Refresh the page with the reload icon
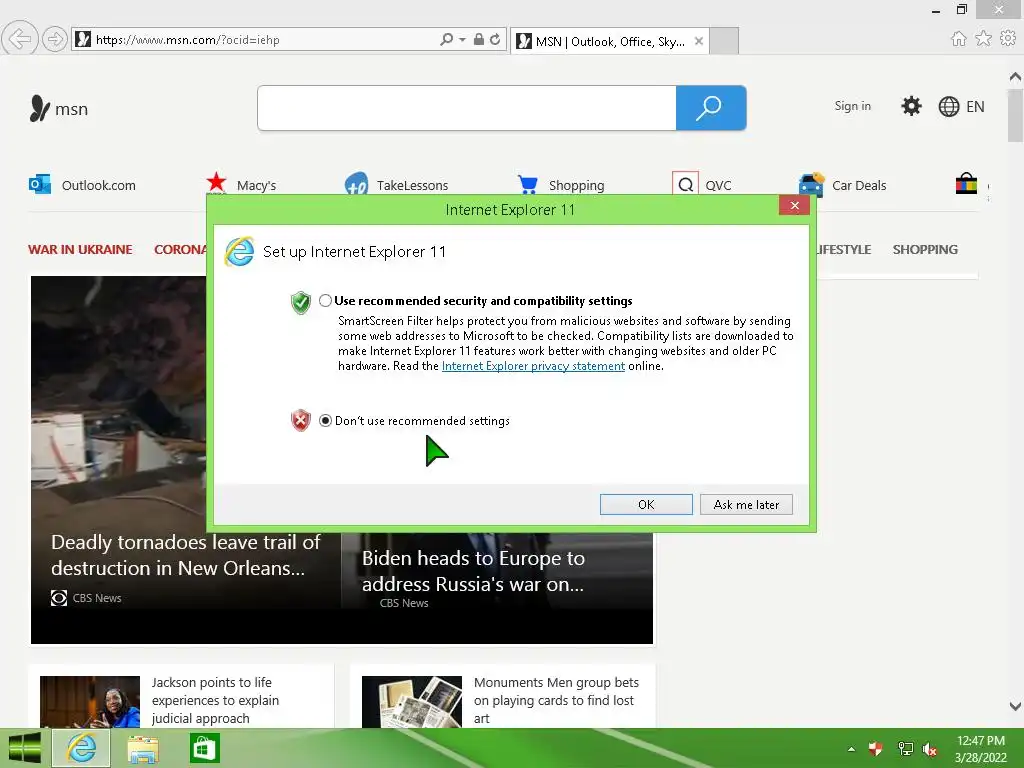 point(495,39)
